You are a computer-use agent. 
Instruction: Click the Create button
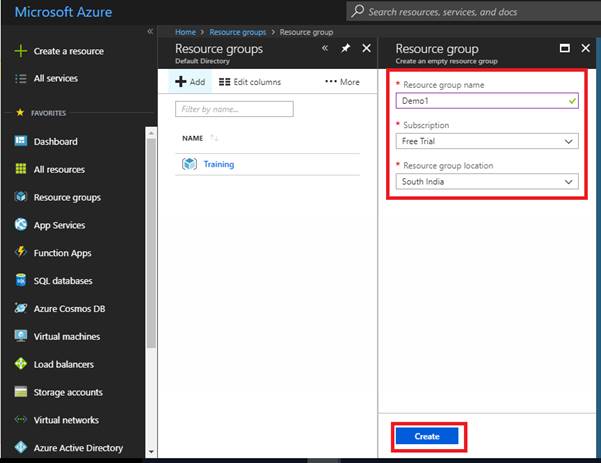(x=427, y=436)
